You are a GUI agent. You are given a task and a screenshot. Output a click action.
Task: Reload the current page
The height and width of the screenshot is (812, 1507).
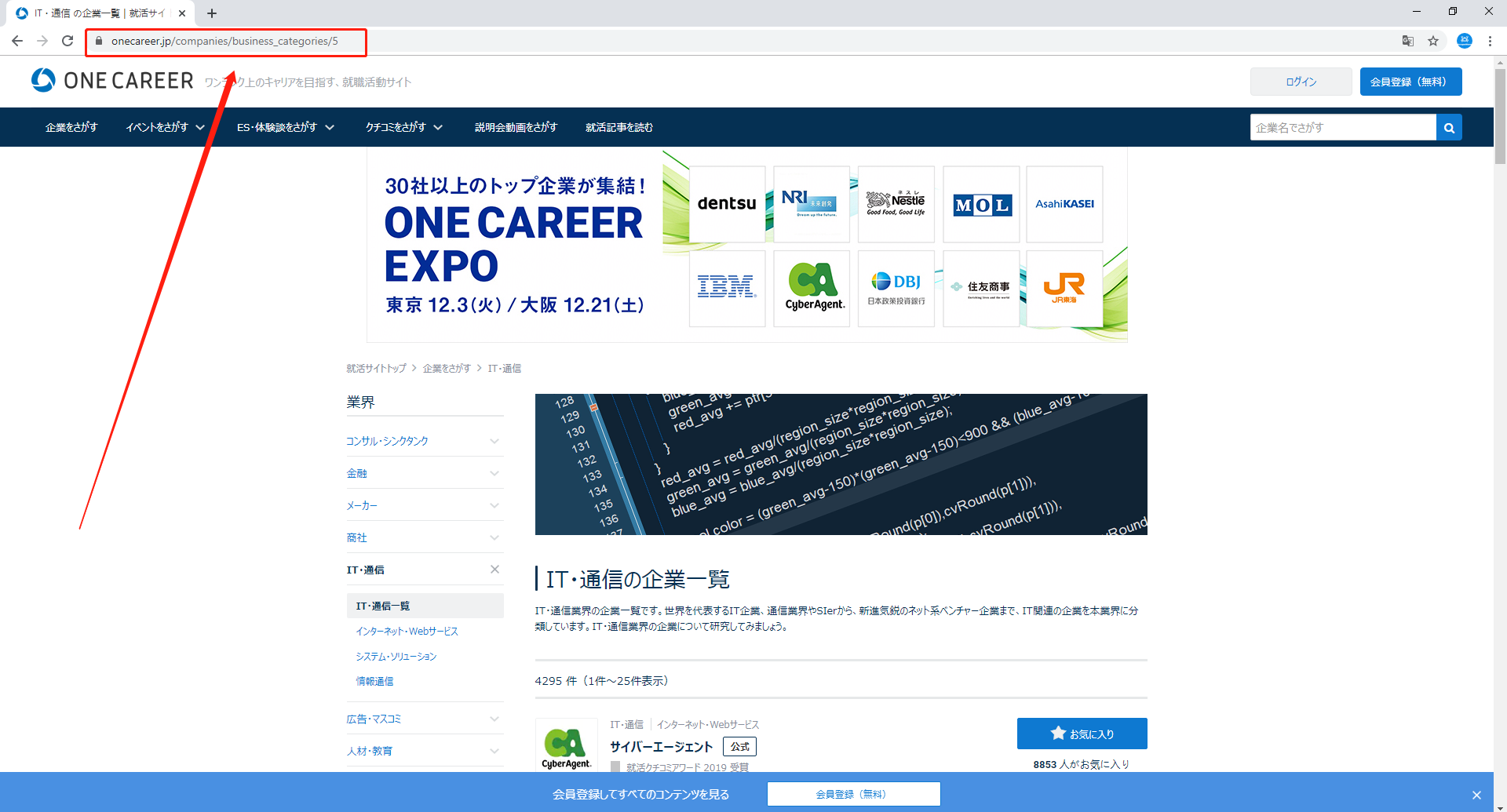(68, 41)
